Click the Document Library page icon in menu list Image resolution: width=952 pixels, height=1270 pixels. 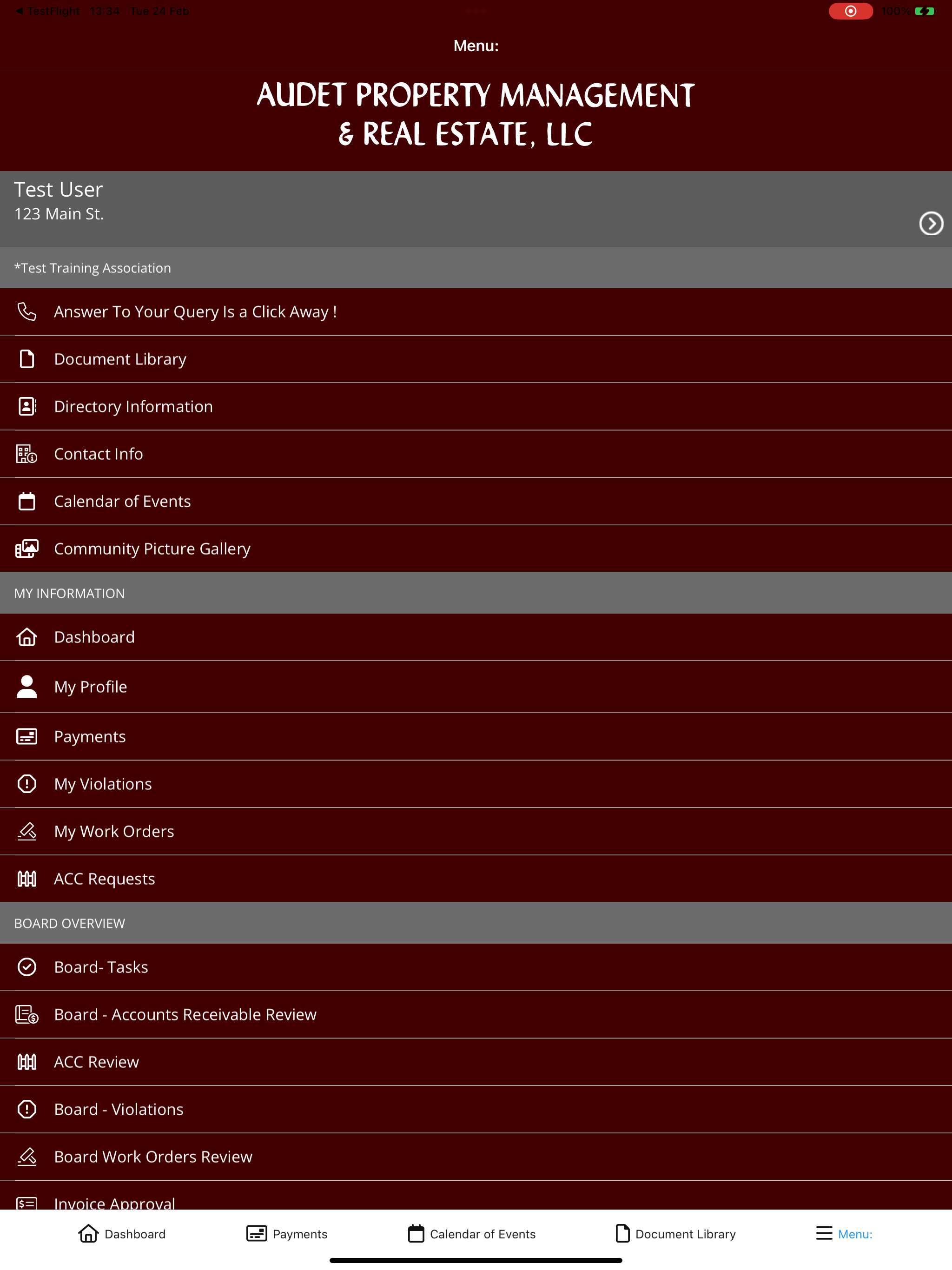(27, 359)
